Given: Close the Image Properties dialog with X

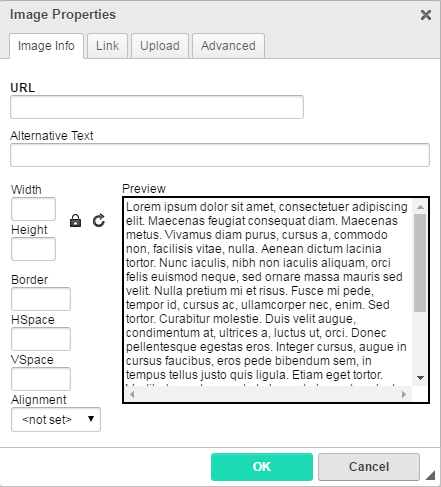Looking at the screenshot, I should [426, 15].
